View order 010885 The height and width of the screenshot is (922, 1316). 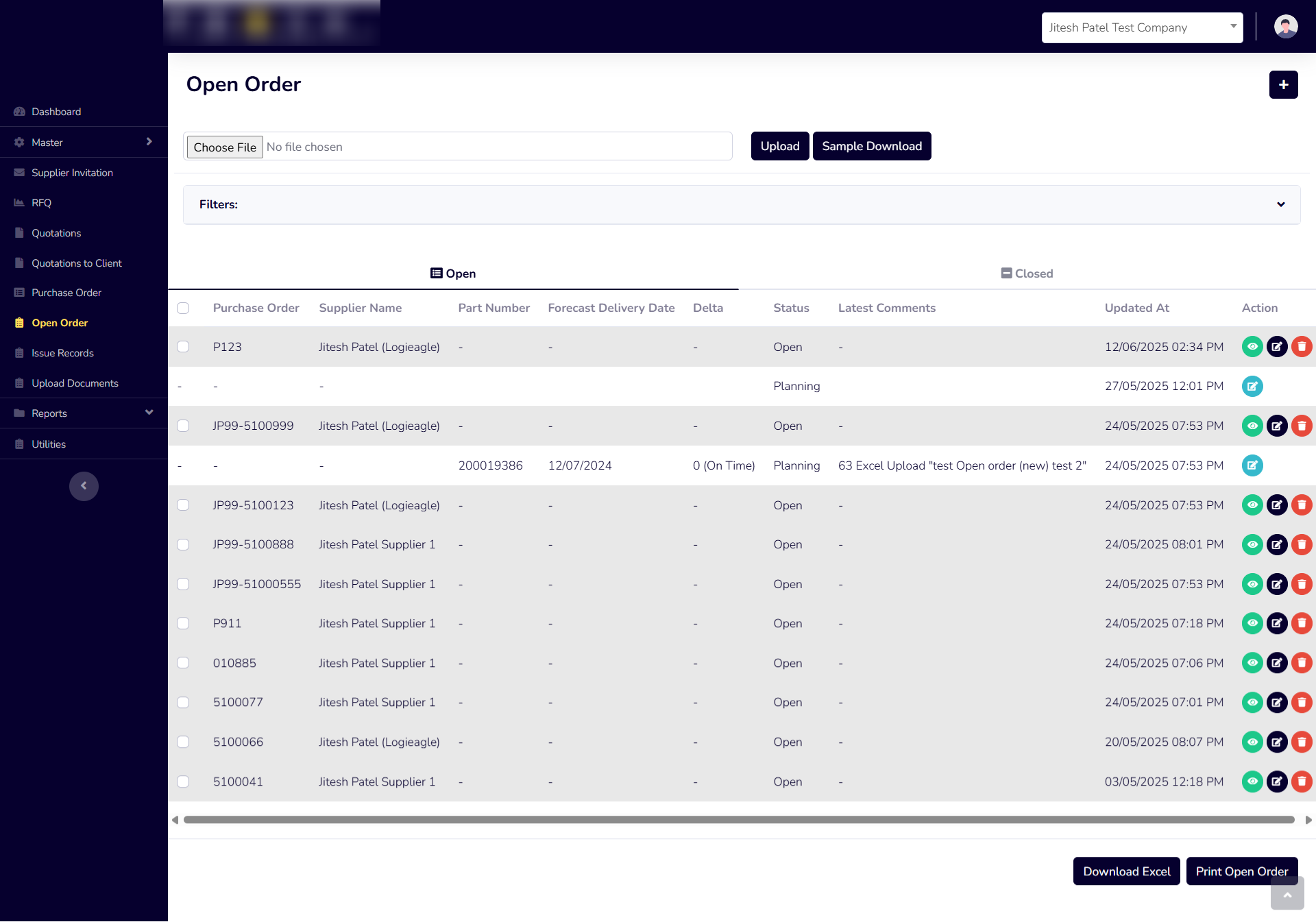(x=1252, y=663)
